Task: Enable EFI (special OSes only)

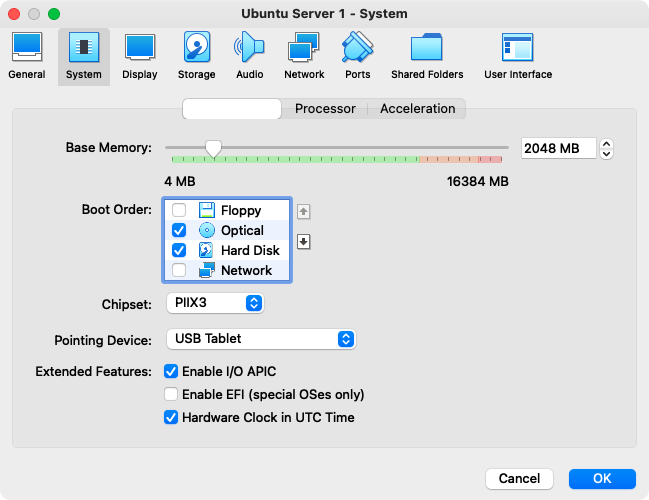Action: click(171, 394)
